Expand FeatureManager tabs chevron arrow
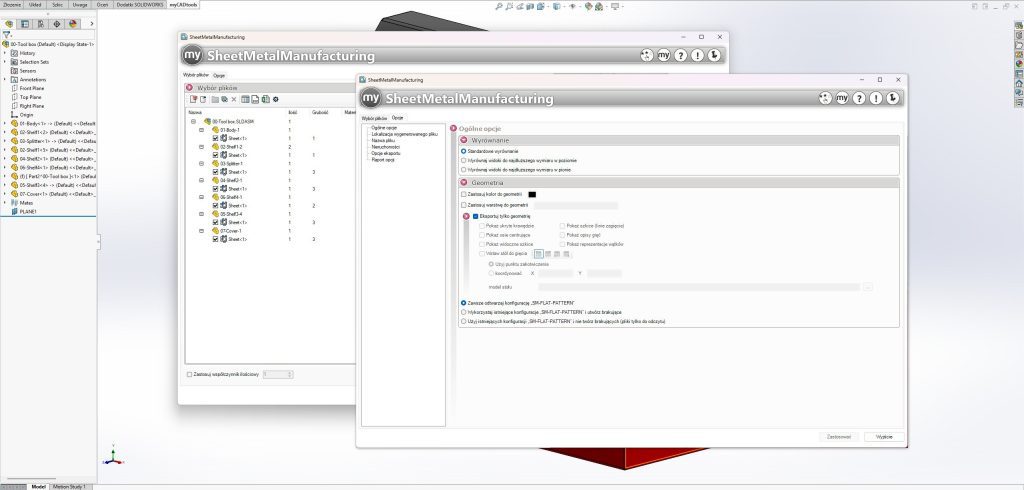 tap(91, 24)
